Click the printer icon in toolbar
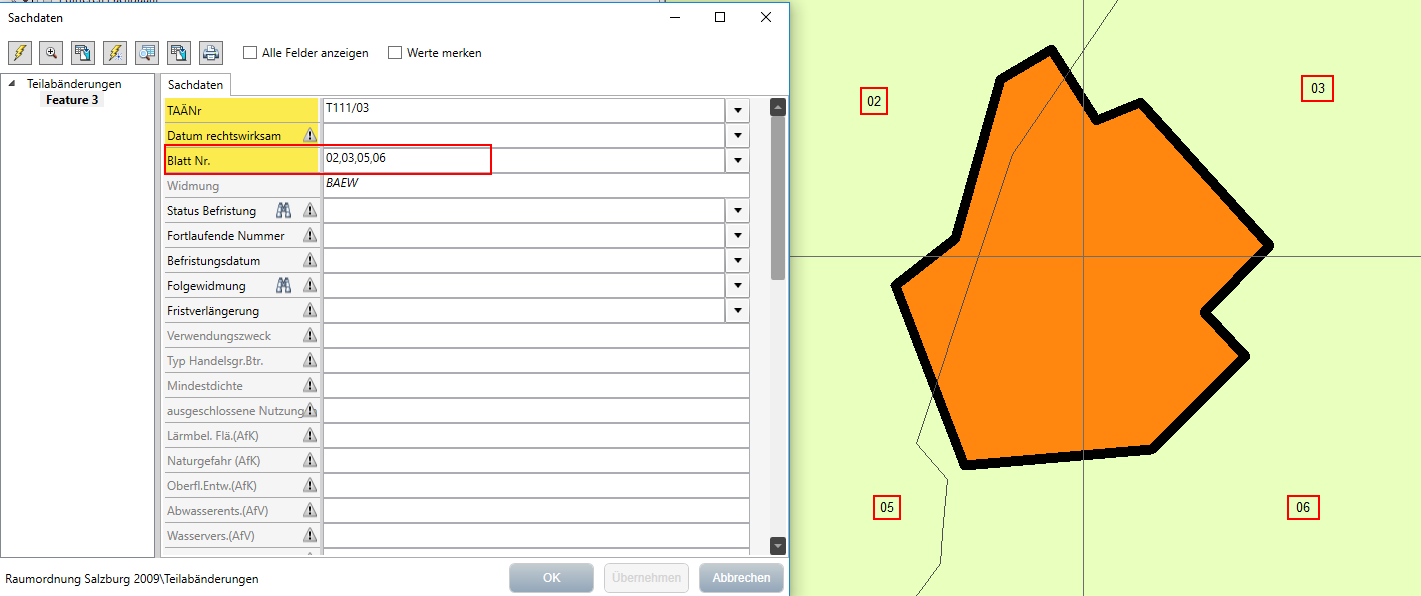 (x=210, y=52)
